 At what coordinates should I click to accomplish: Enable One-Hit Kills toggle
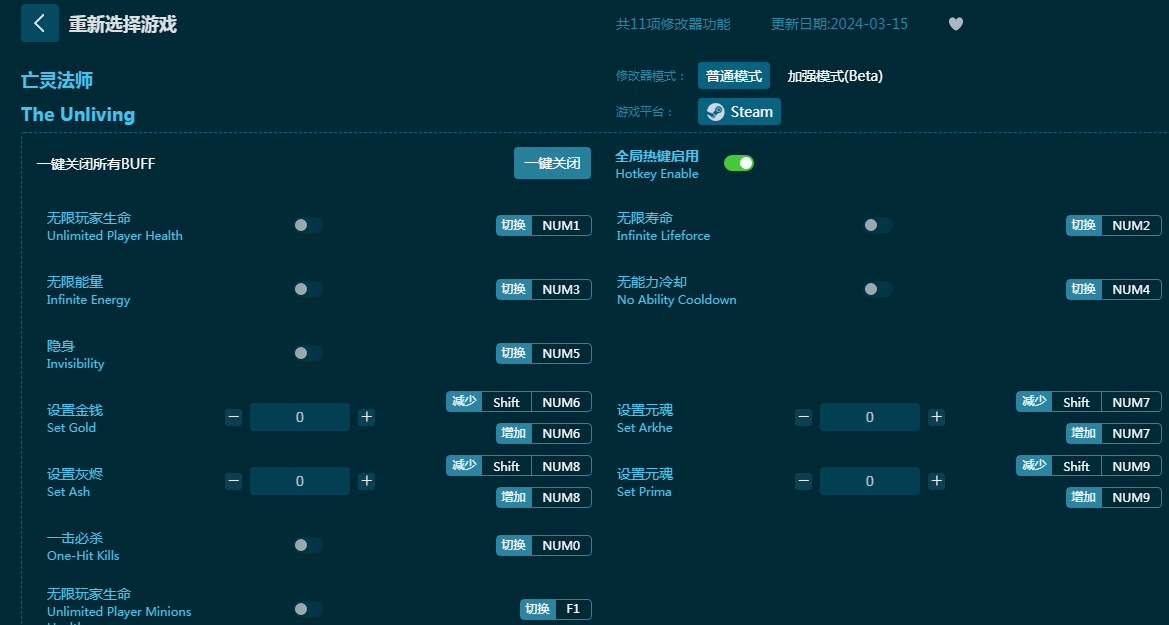point(308,545)
